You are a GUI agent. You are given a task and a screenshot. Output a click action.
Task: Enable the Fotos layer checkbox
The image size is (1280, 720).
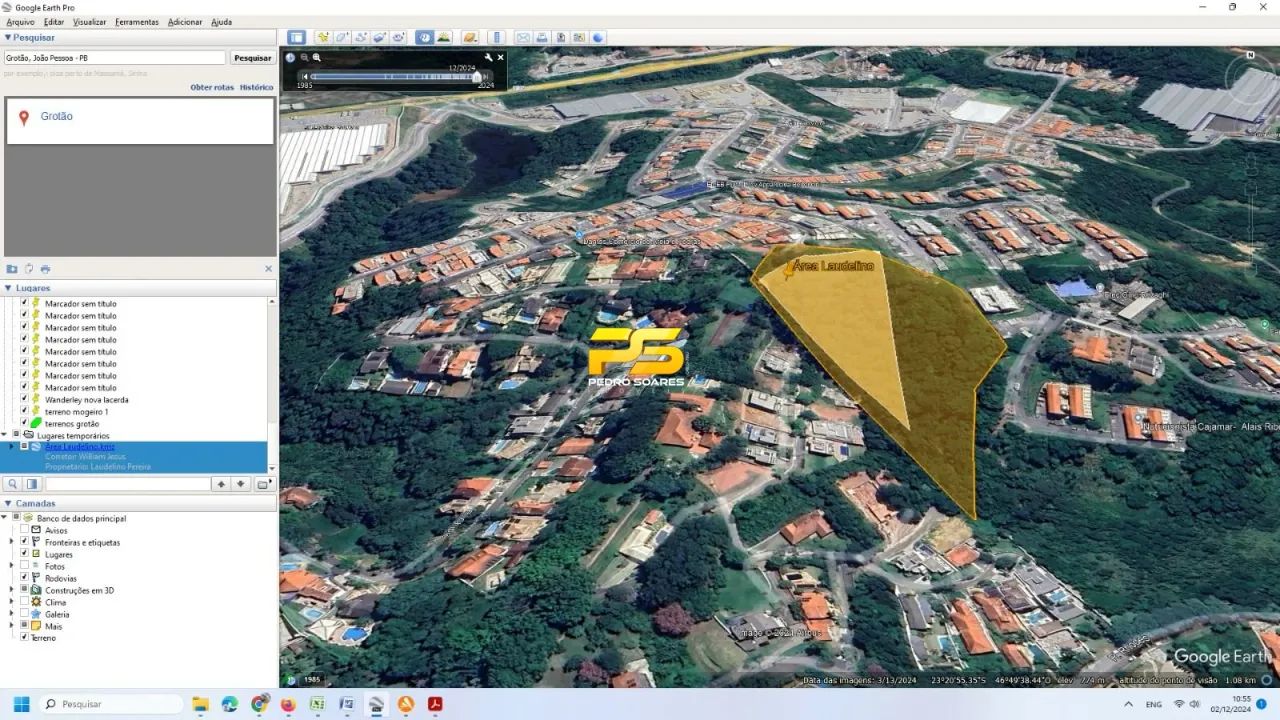click(24, 566)
